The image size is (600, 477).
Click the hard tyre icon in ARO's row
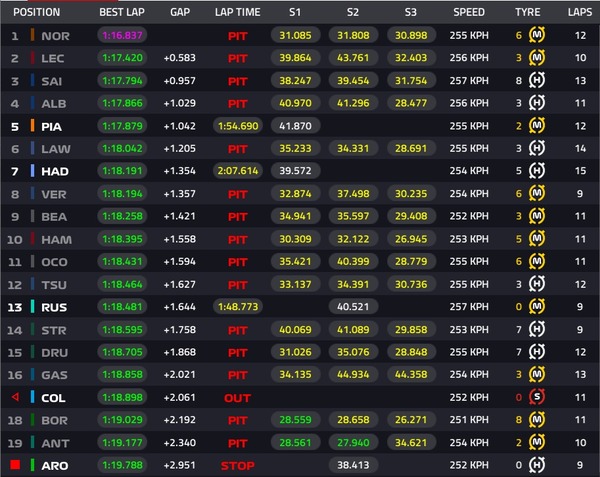535,465
